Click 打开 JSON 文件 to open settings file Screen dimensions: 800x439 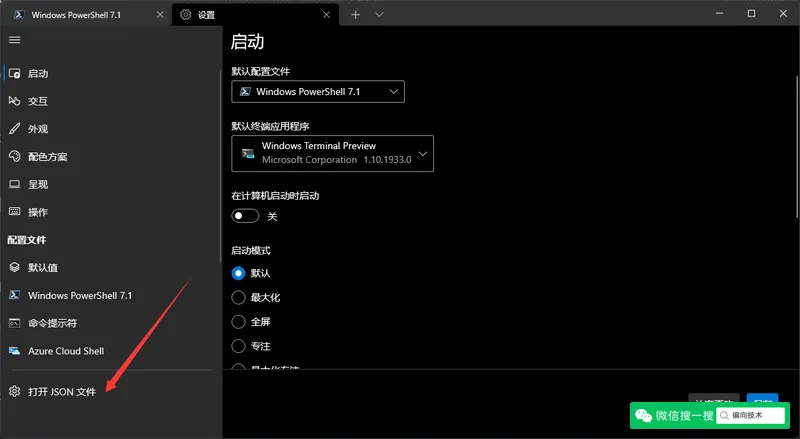click(110, 392)
